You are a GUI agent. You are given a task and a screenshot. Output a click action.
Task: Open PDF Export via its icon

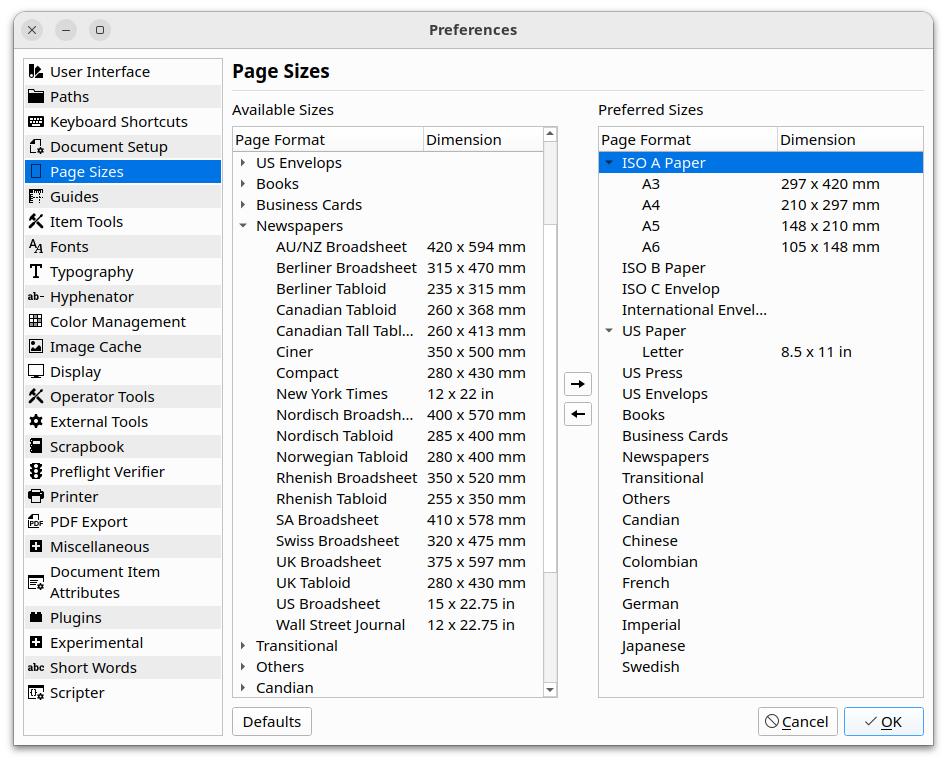[36, 522]
